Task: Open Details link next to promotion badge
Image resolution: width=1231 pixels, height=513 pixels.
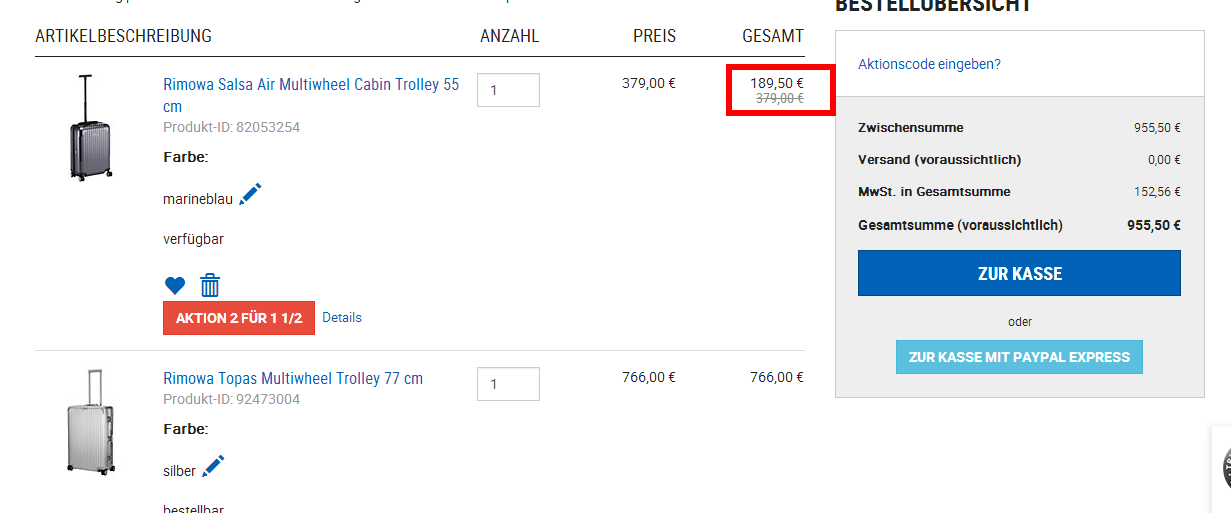Action: (x=342, y=318)
